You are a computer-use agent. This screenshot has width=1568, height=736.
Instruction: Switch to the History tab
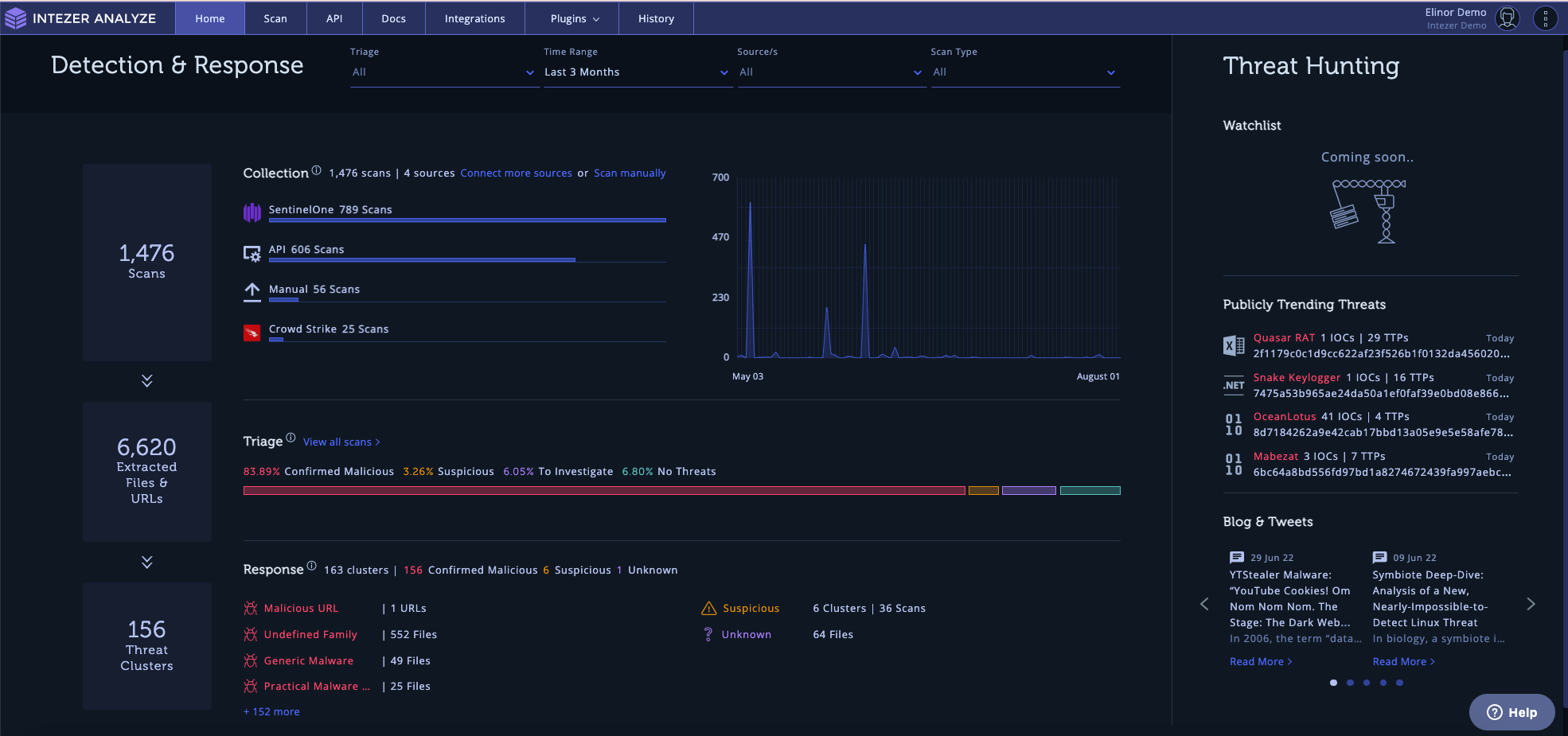tap(656, 18)
